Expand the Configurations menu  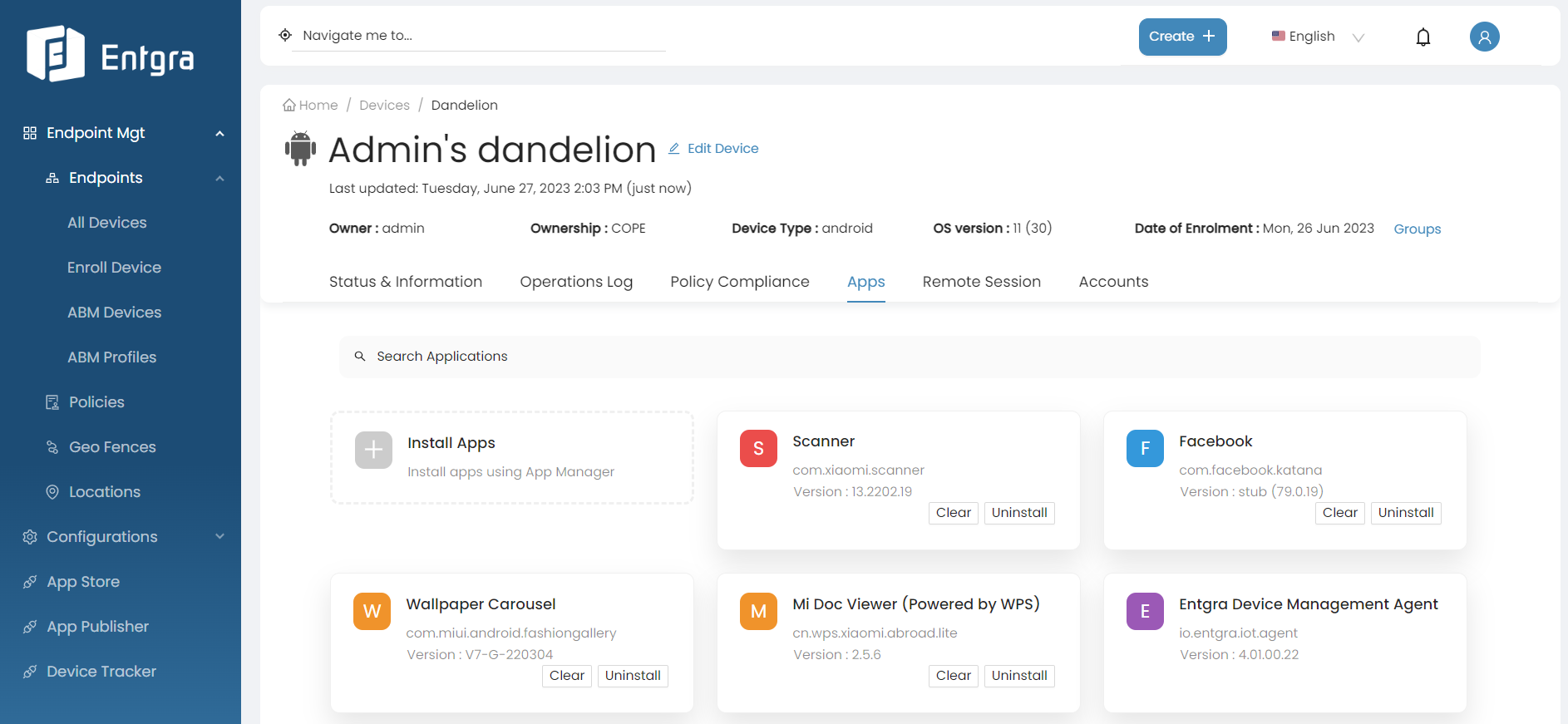point(219,537)
